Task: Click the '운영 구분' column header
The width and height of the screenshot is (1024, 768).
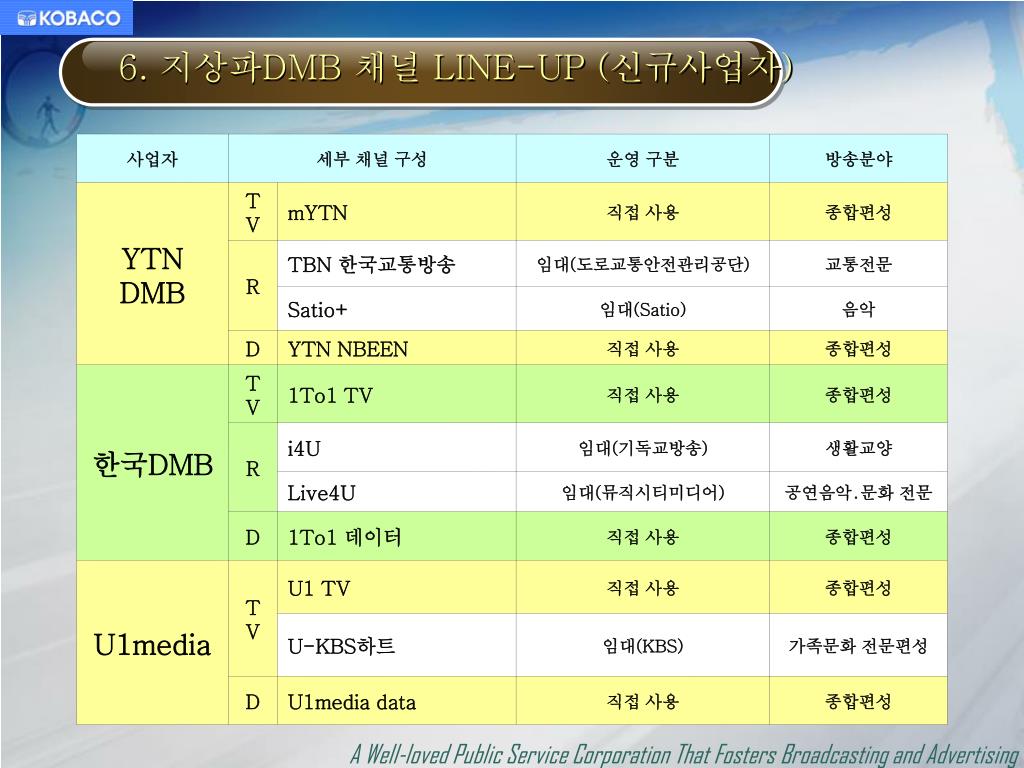Action: (643, 158)
